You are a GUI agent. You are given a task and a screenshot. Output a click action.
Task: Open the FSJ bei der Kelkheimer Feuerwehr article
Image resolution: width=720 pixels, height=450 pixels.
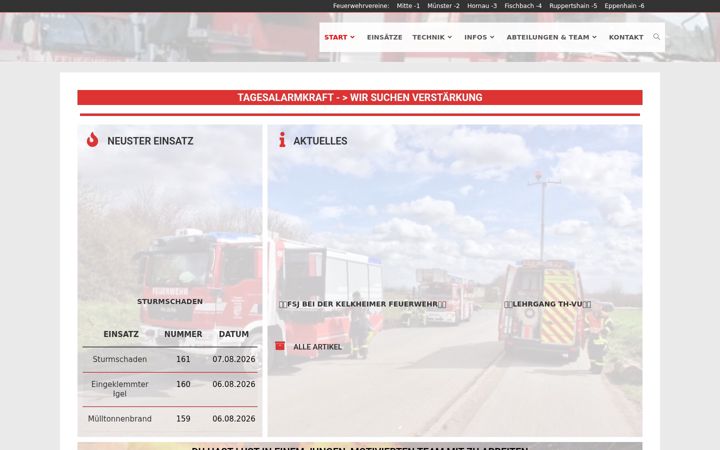pos(362,304)
